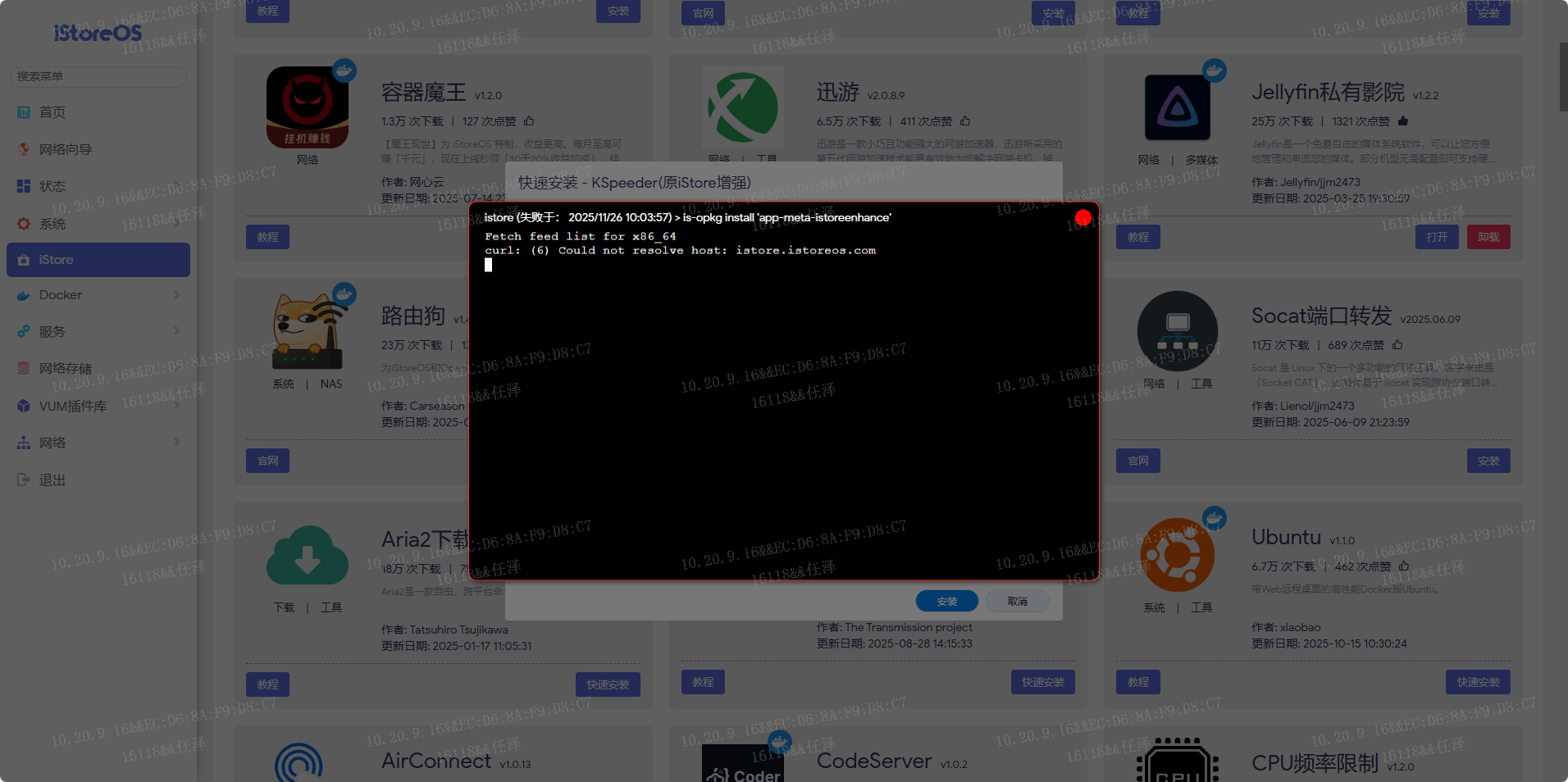This screenshot has height=782, width=1568.
Task: Click the 容器魔王 app icon
Action: pos(308,107)
